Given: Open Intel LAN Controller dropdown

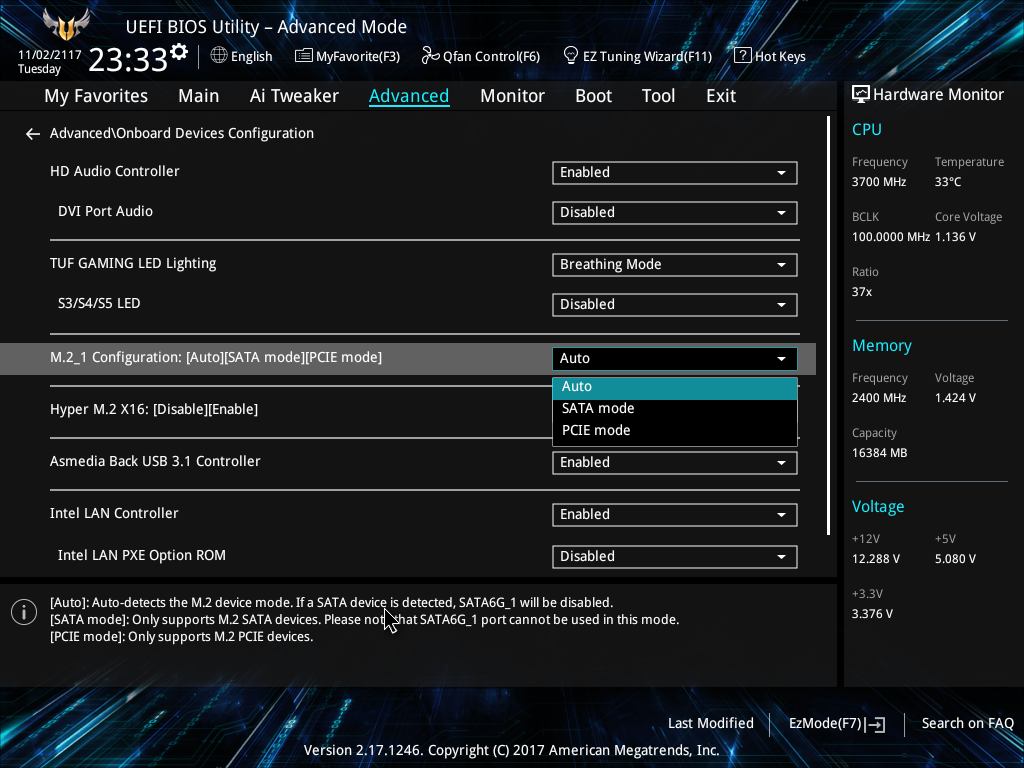Looking at the screenshot, I should click(x=675, y=515).
